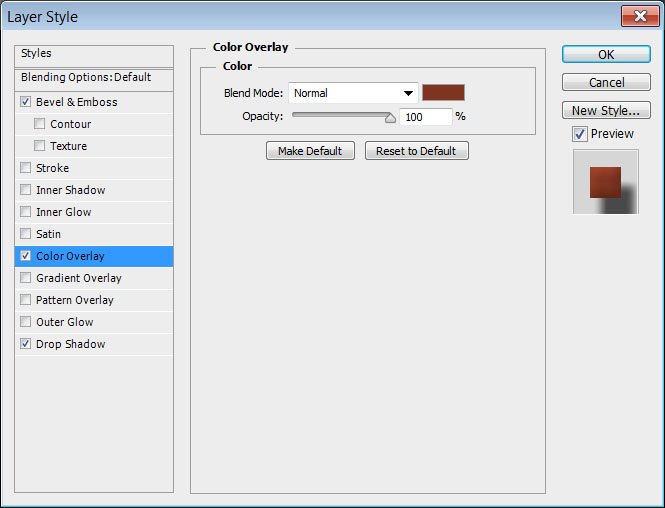
Task: Tick the Gradient Overlay checkbox
Action: click(x=25, y=278)
